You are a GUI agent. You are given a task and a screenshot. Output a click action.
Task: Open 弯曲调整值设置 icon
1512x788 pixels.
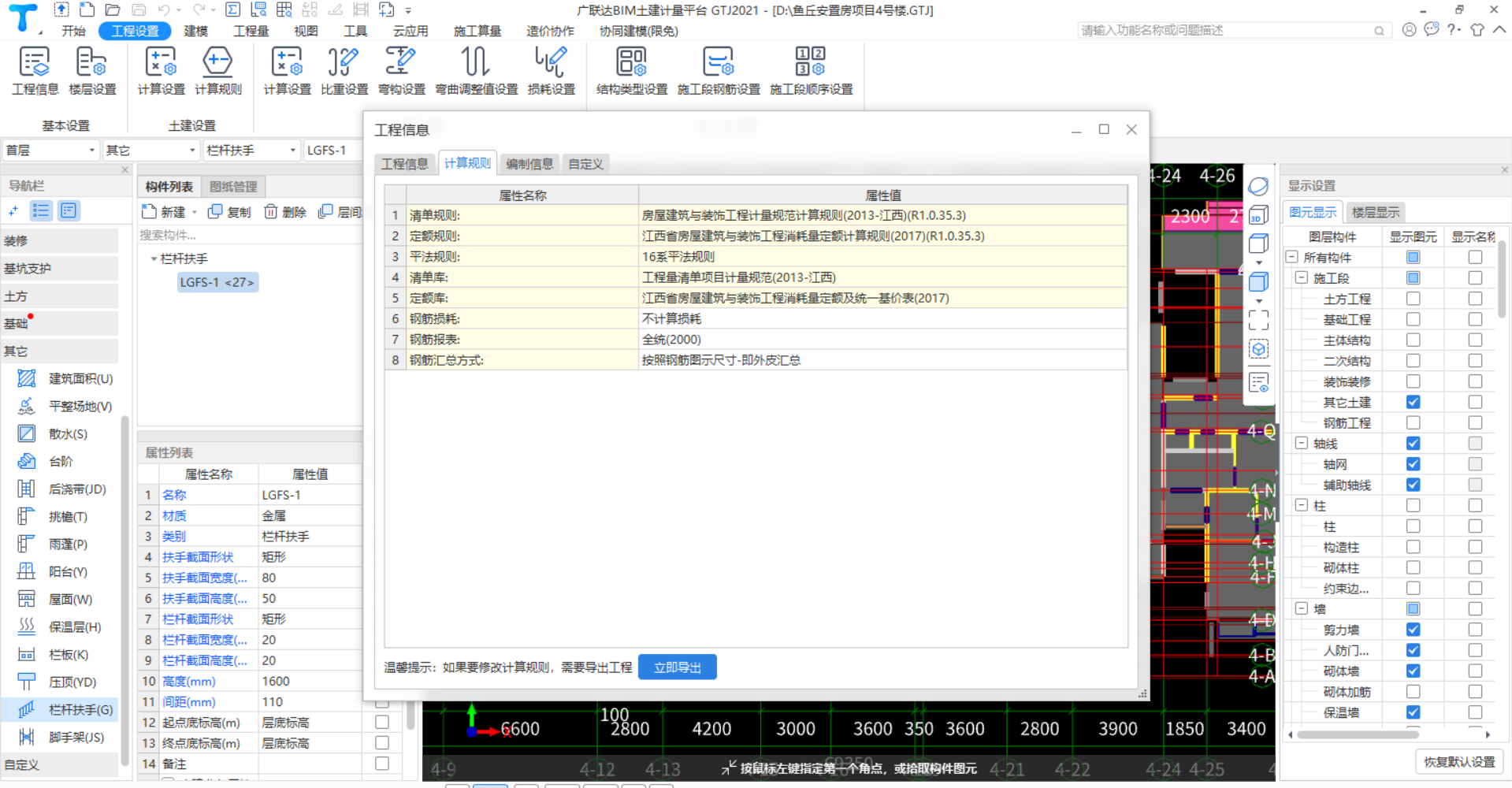[477, 71]
